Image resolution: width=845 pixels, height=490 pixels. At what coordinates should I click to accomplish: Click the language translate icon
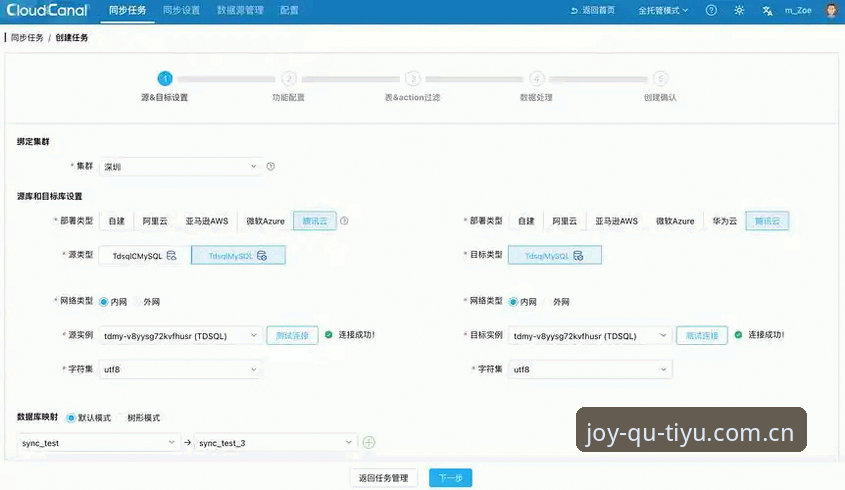(767, 11)
